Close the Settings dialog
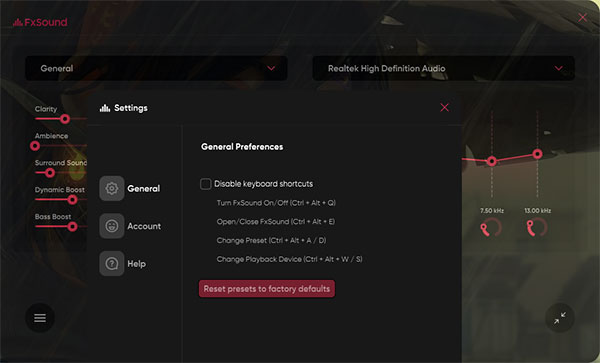This screenshot has height=363, width=600. (x=444, y=107)
